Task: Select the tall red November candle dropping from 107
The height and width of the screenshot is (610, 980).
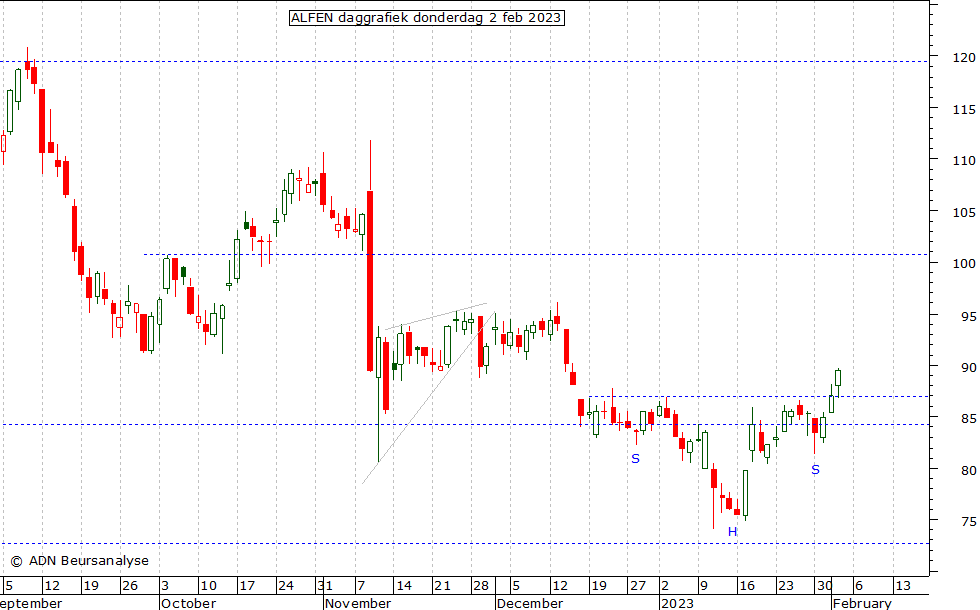Action: point(370,281)
